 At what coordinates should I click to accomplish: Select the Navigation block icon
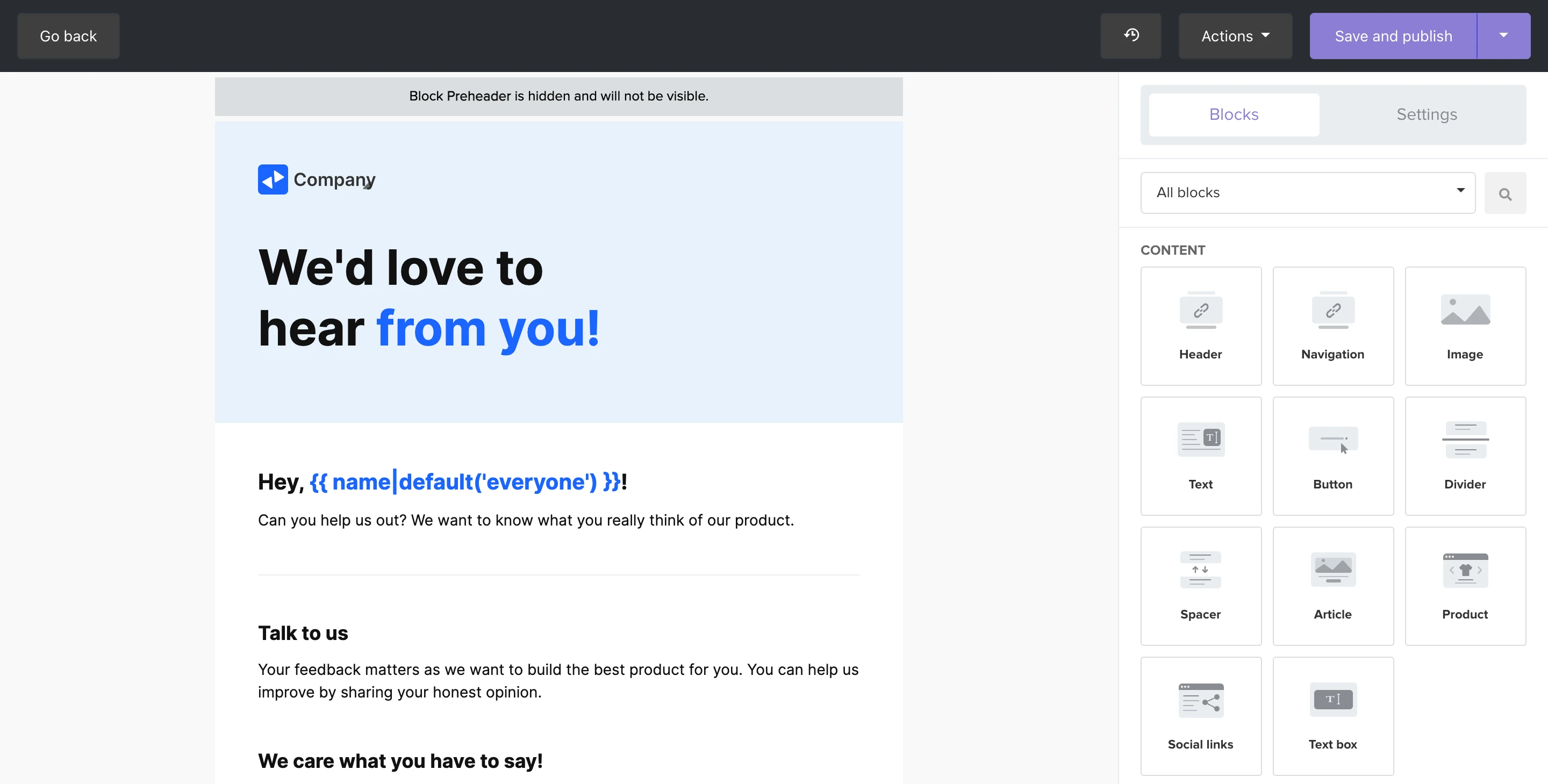click(1332, 311)
